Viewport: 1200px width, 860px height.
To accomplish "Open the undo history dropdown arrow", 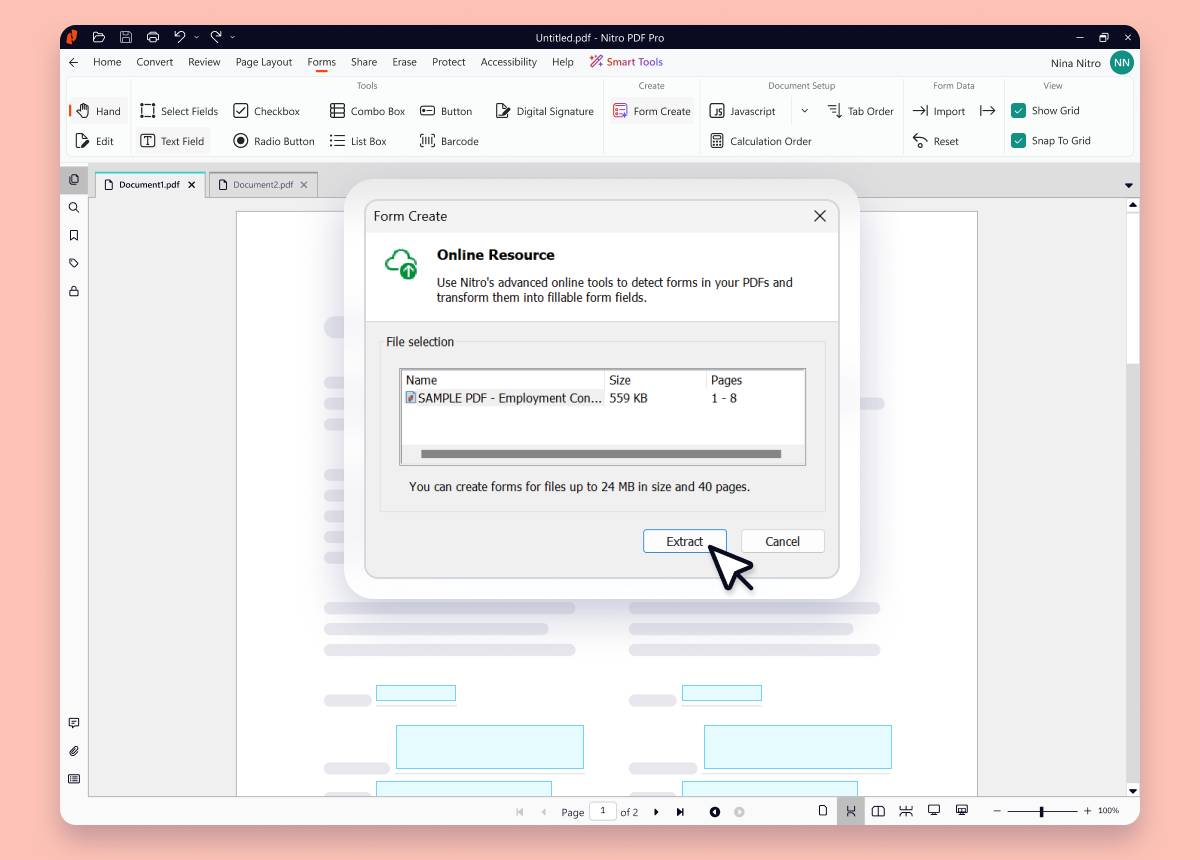I will [196, 37].
